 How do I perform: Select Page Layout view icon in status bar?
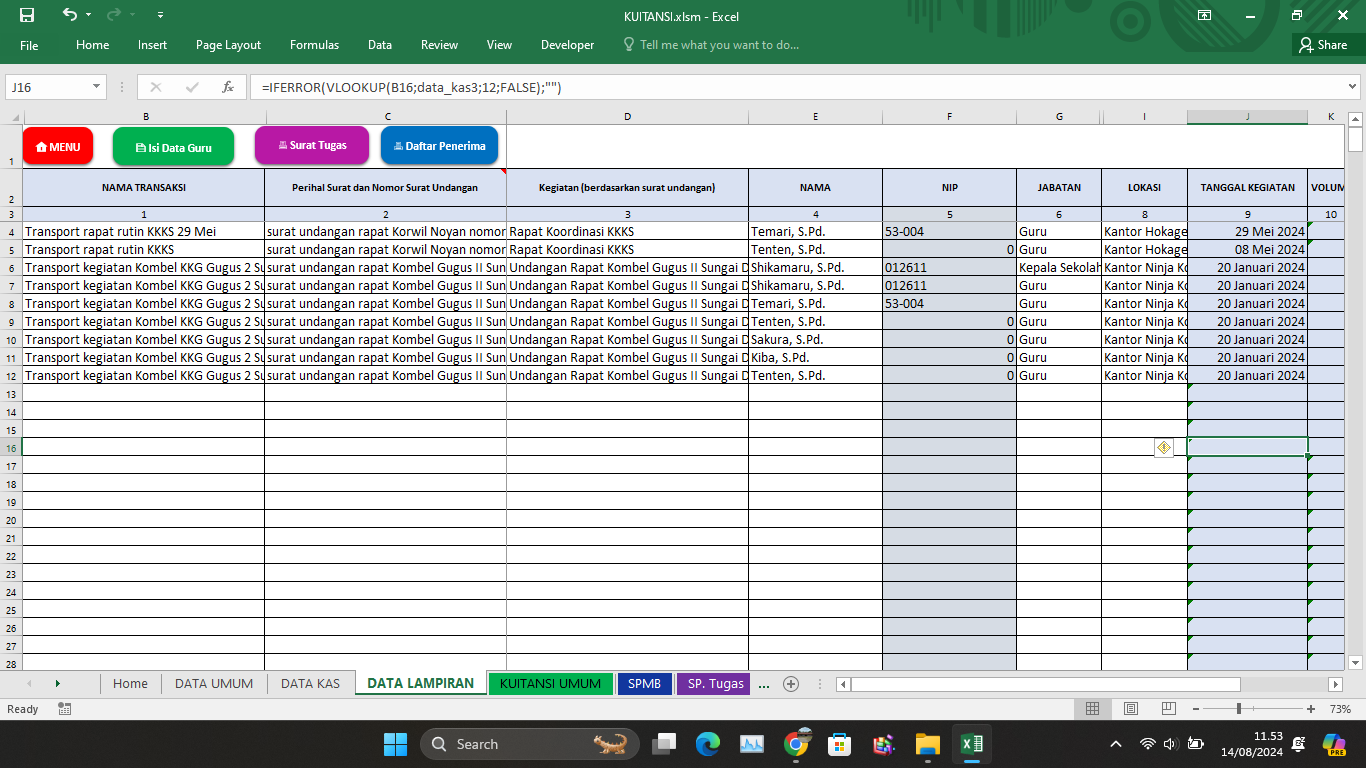click(1130, 709)
